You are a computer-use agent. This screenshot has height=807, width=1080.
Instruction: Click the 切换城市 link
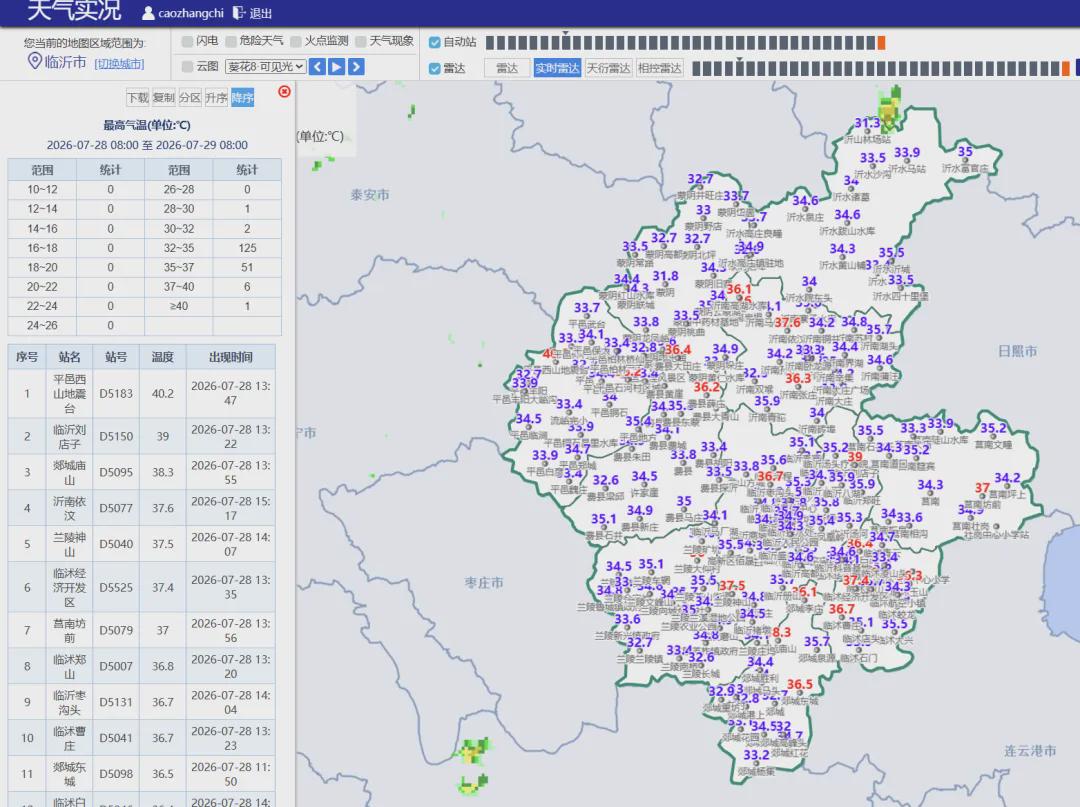tap(120, 64)
